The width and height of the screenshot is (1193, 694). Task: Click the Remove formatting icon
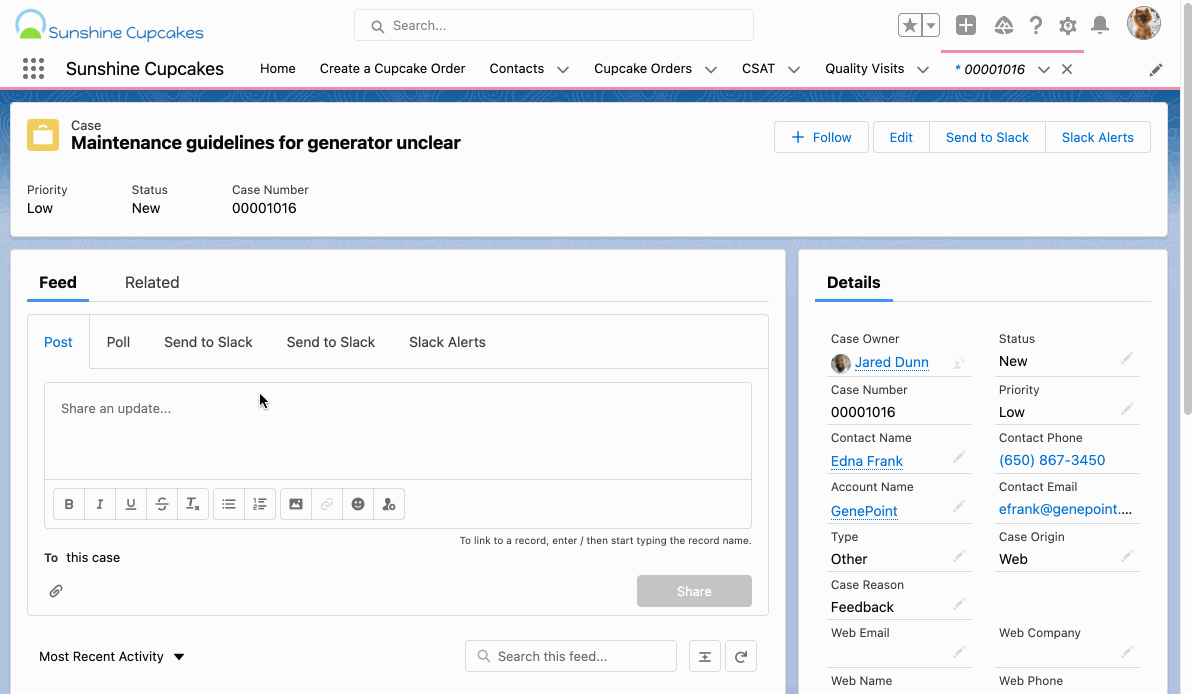pos(193,504)
